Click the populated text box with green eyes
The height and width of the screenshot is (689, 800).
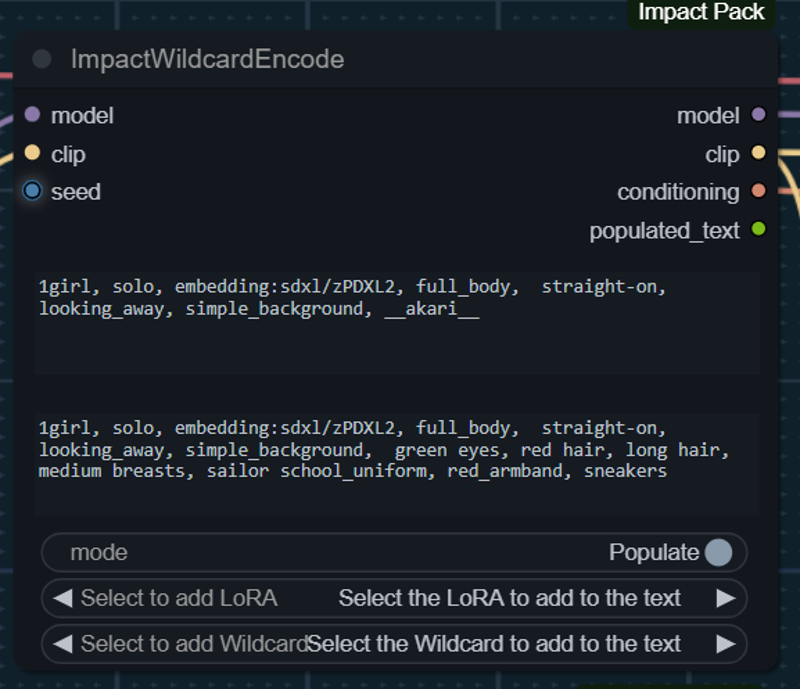(x=397, y=464)
